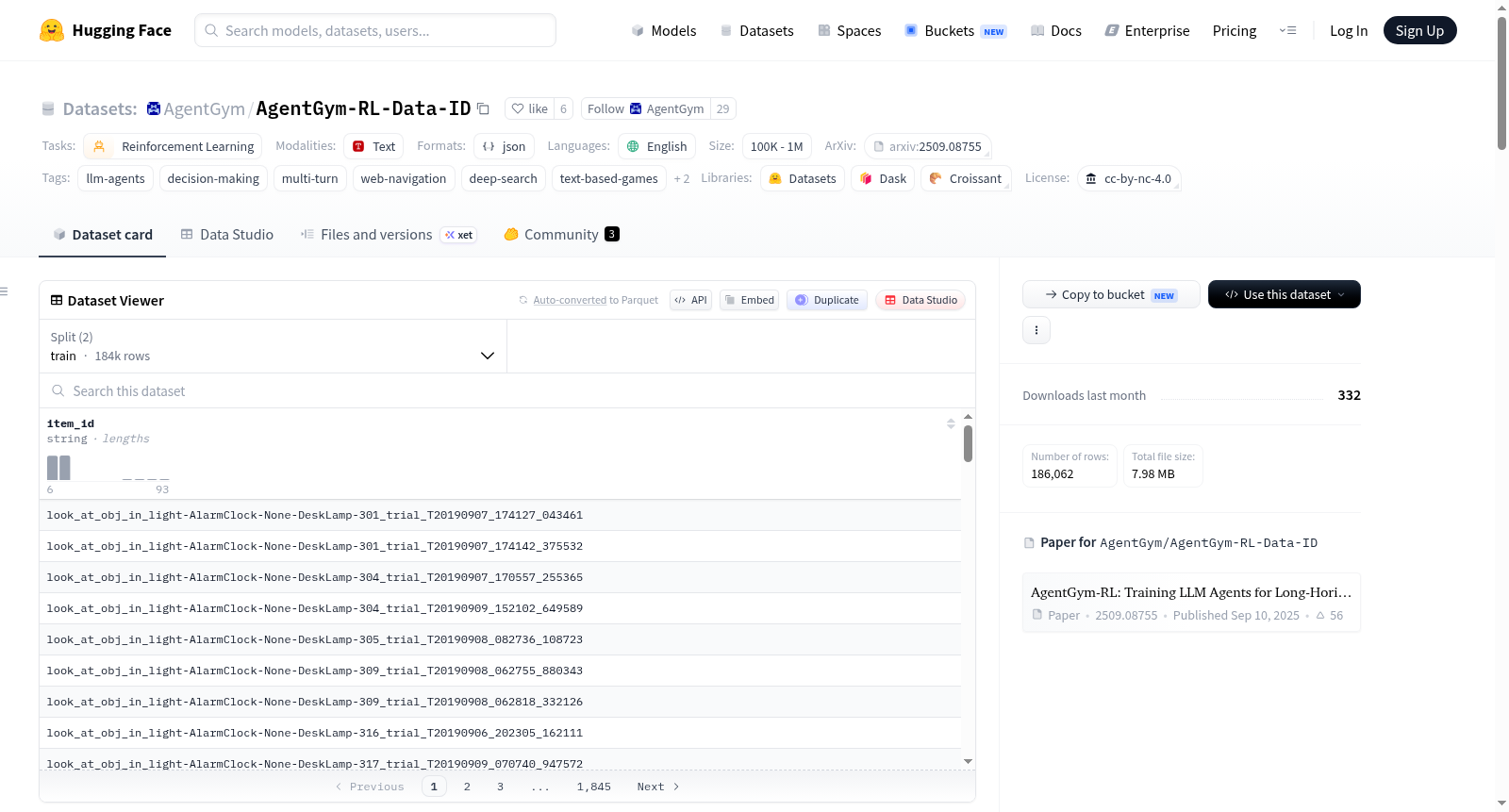The height and width of the screenshot is (812, 1509).
Task: Select the deep-search tag
Action: click(x=503, y=178)
